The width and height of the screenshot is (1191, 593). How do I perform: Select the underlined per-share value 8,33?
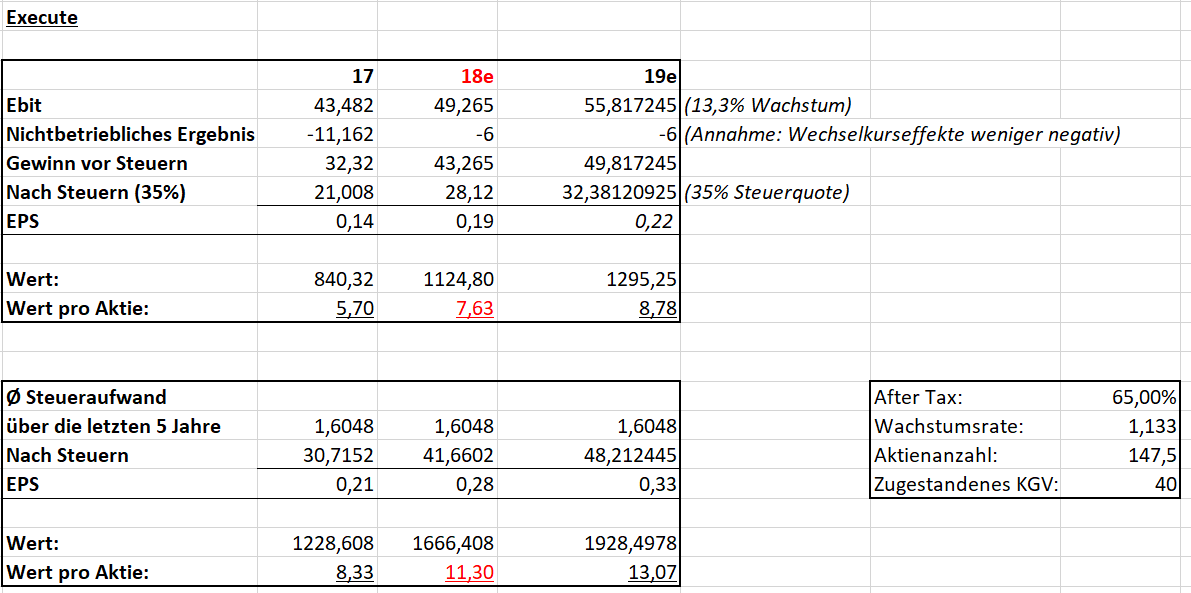click(355, 573)
